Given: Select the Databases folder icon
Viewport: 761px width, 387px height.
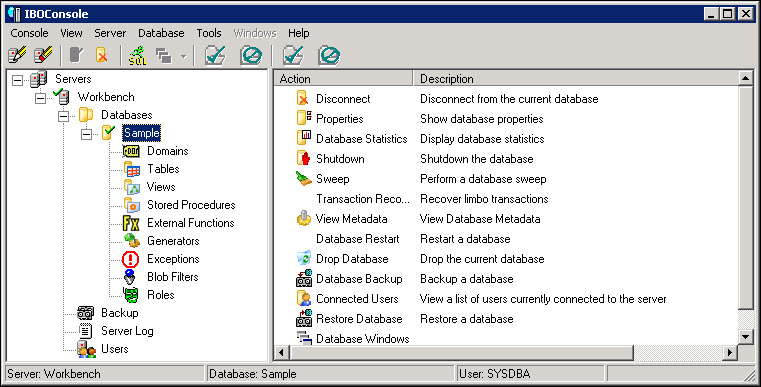Looking at the screenshot, I should tap(86, 115).
